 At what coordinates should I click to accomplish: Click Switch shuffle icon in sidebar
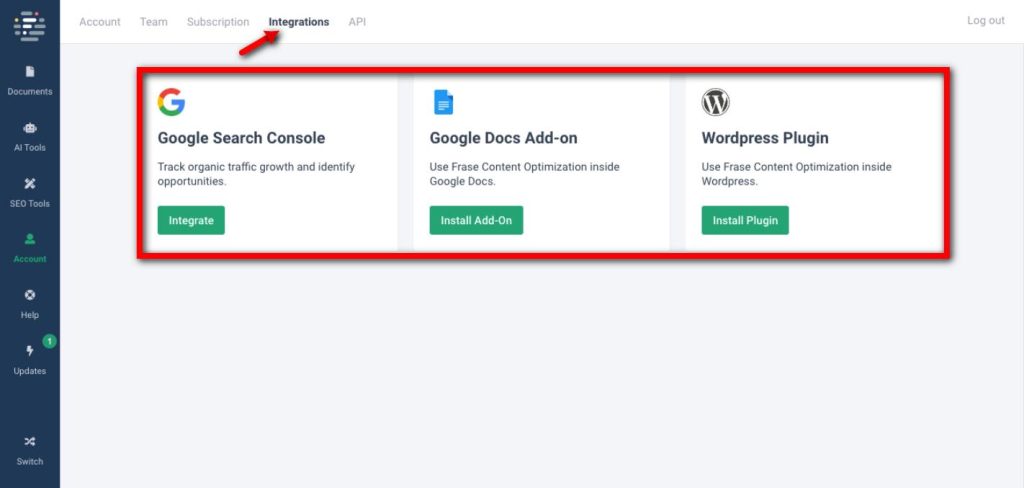30,442
